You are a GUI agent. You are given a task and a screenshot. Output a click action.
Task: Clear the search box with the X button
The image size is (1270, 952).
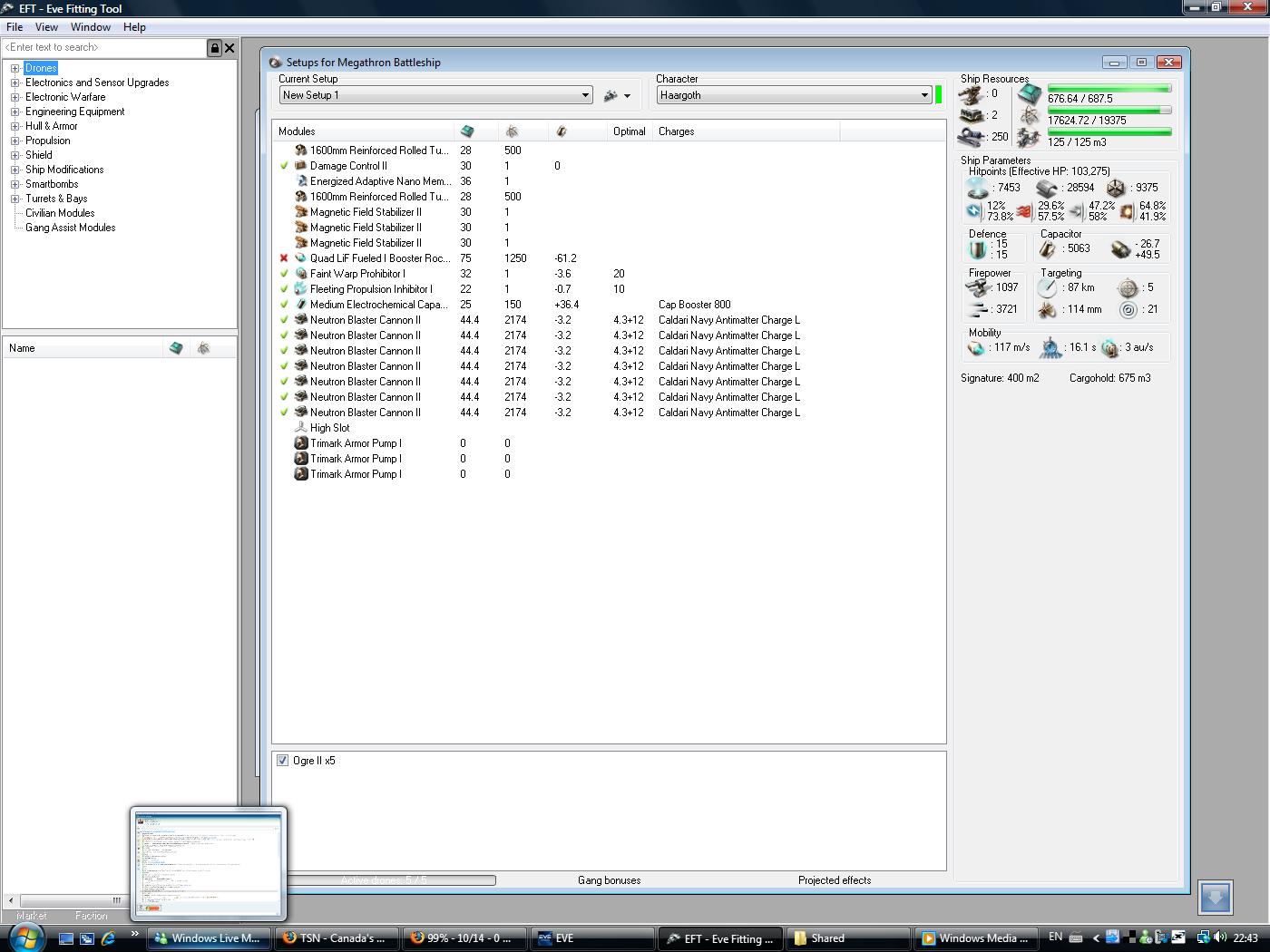230,48
